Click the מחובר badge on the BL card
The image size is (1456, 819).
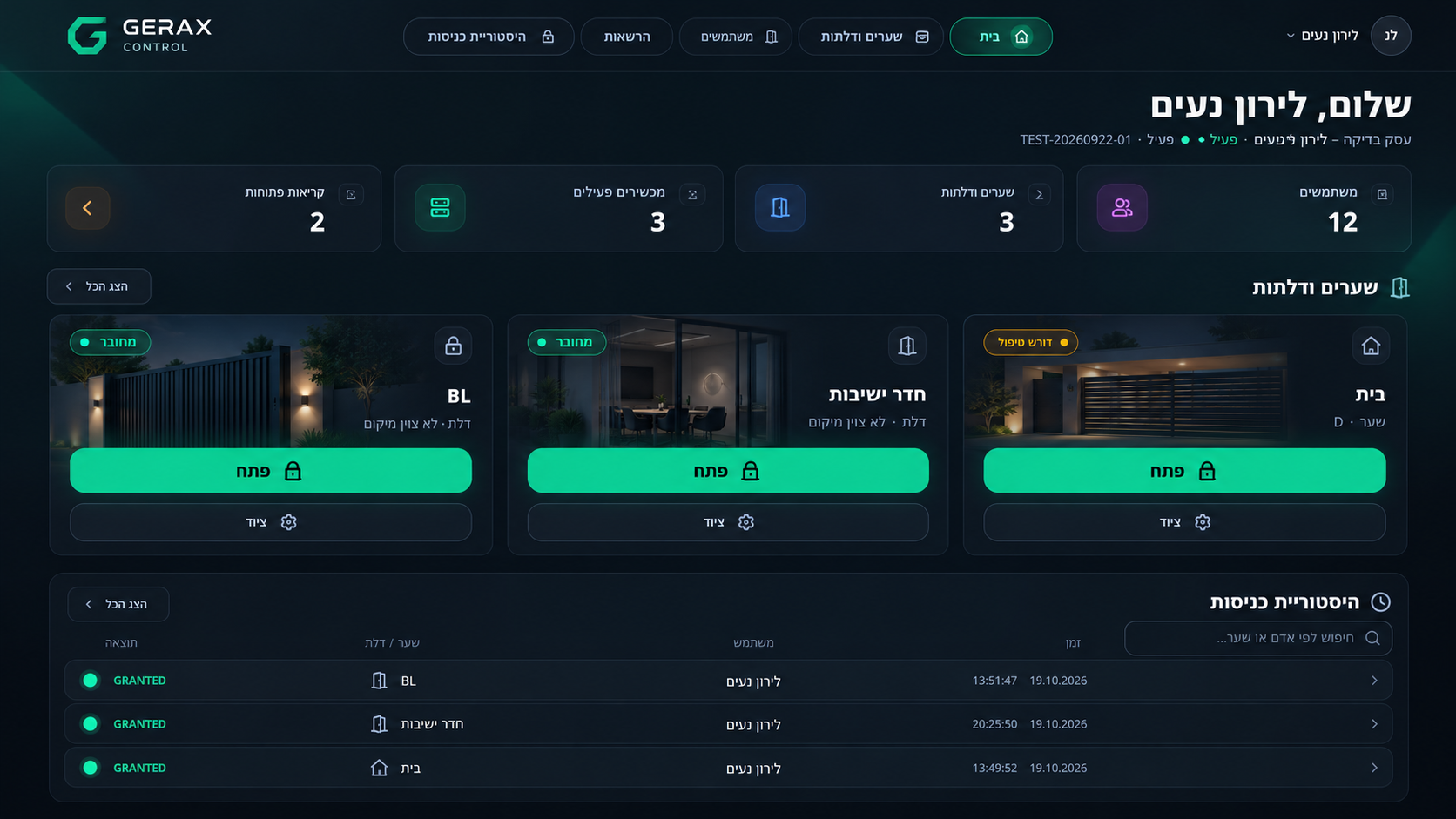(x=111, y=342)
